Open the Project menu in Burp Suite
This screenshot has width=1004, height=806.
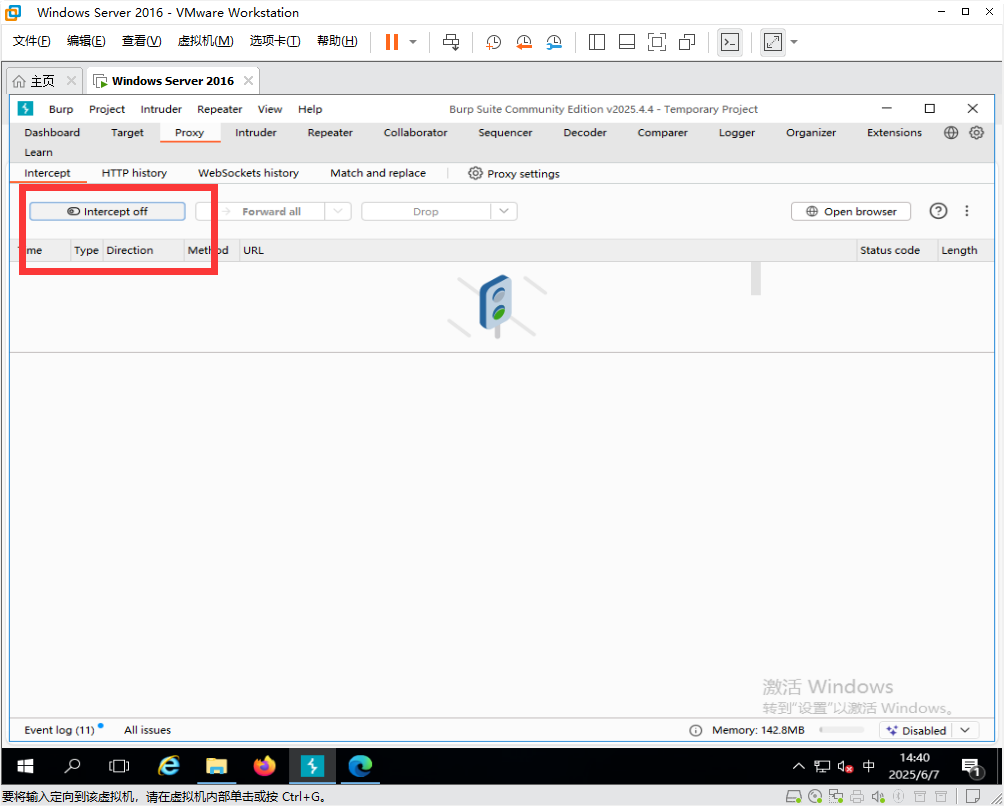(107, 109)
